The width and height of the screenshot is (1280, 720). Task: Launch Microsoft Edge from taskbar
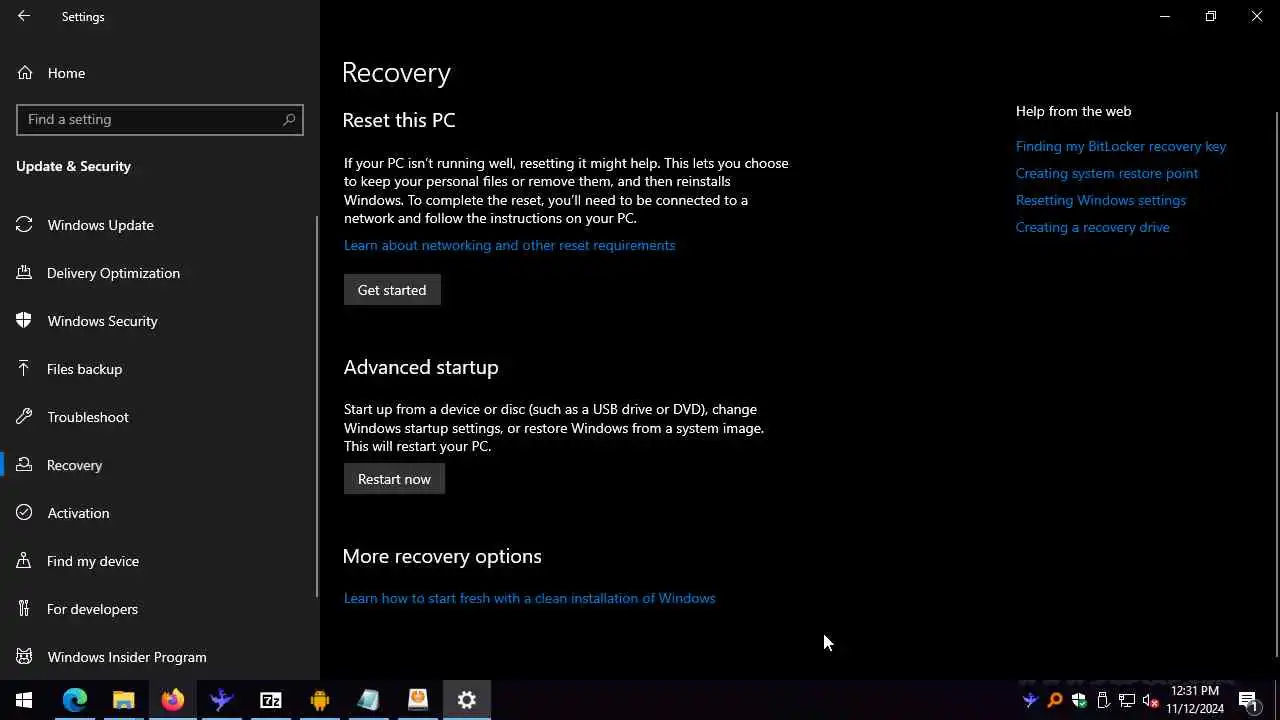tap(74, 700)
